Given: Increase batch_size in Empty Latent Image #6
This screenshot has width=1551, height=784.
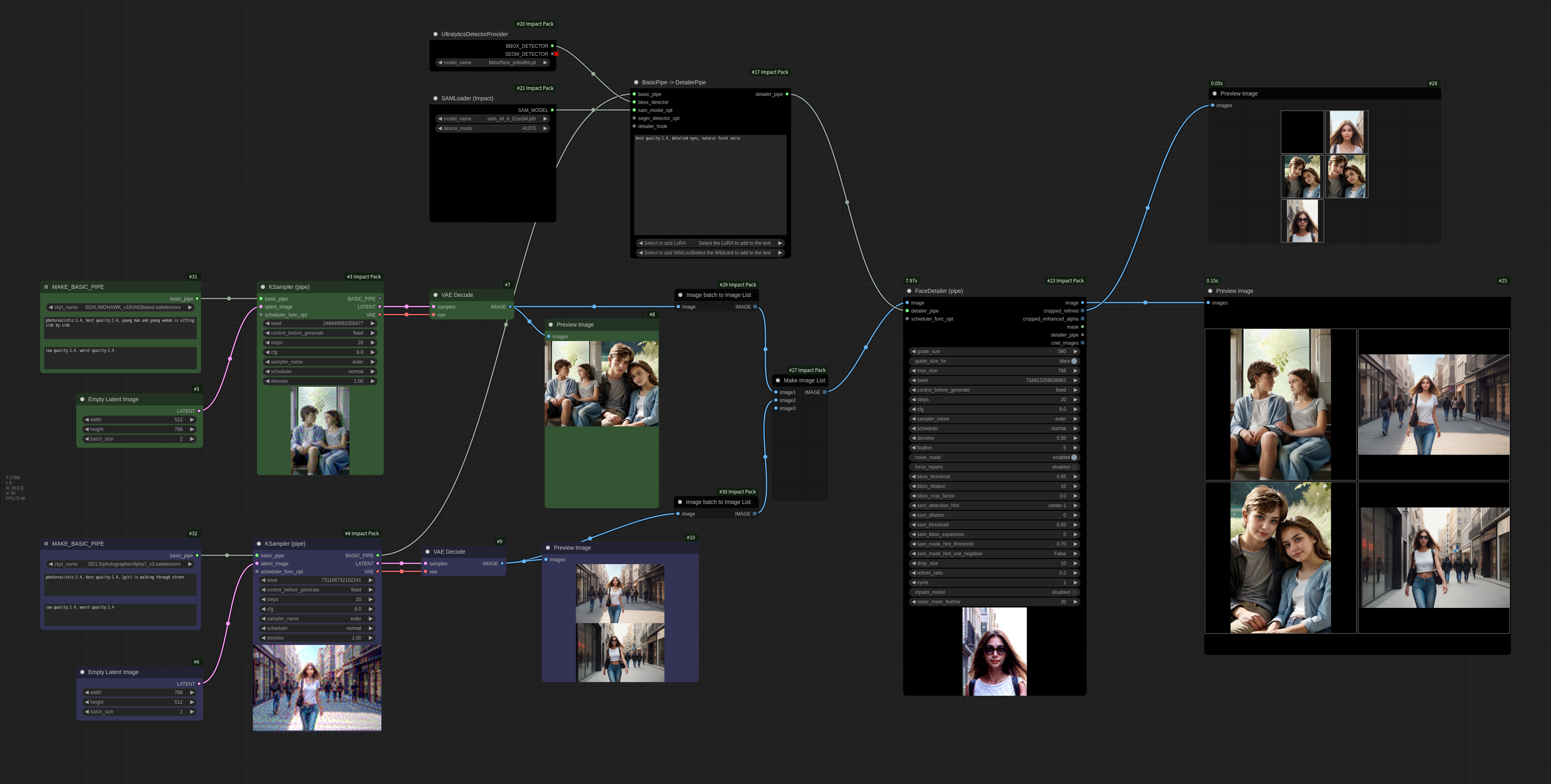Looking at the screenshot, I should click(x=192, y=712).
